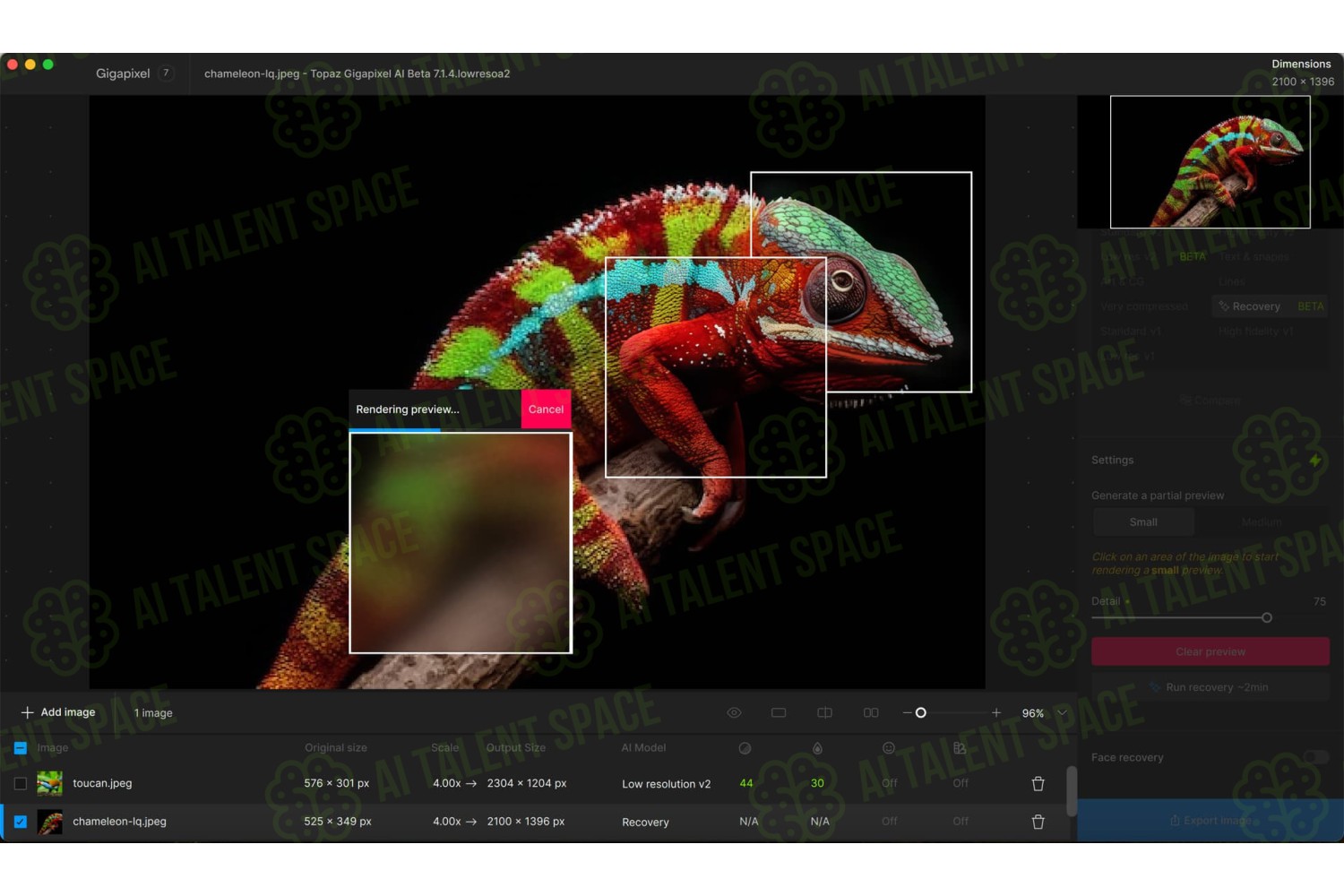Choose the Text & shapes model
The image size is (1344, 896).
tap(1254, 256)
